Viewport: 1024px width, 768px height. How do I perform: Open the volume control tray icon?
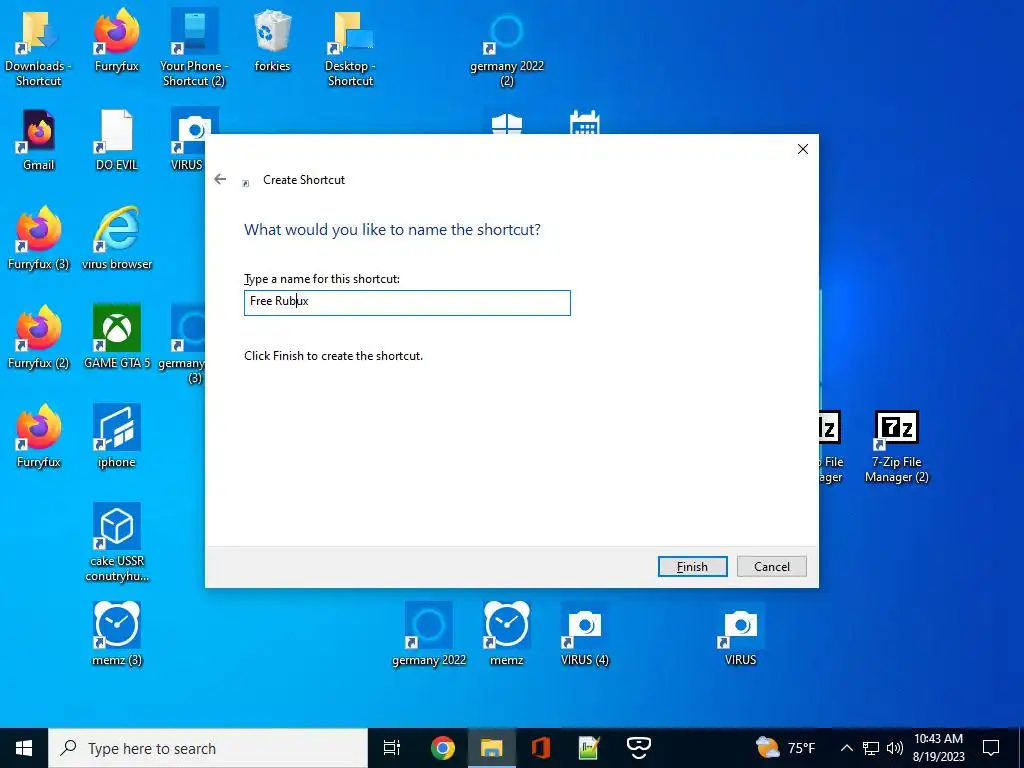[895, 748]
